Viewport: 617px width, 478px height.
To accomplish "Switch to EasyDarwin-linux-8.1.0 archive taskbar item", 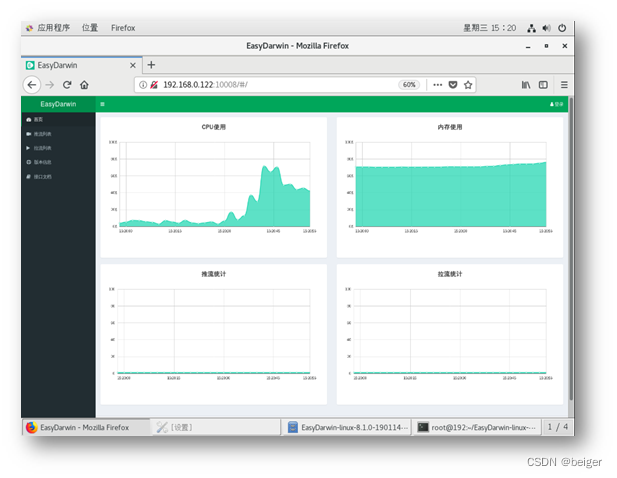I will 347,427.
